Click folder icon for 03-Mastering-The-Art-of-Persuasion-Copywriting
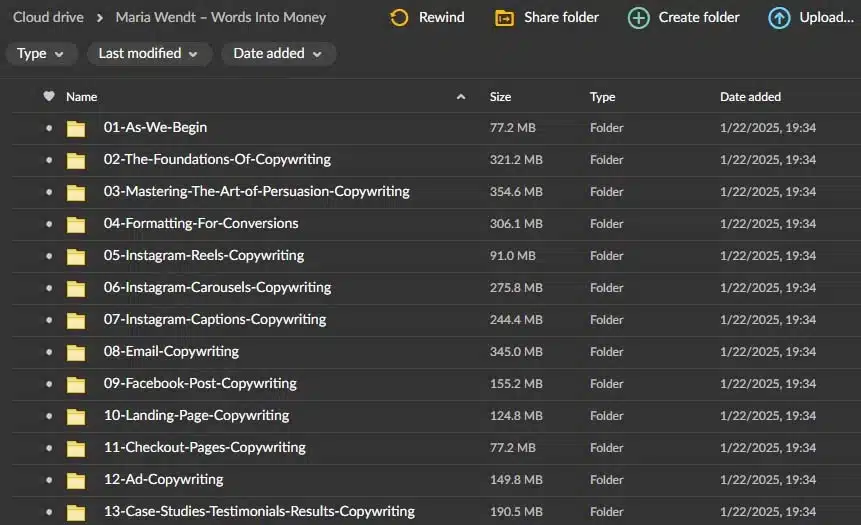 (x=76, y=192)
